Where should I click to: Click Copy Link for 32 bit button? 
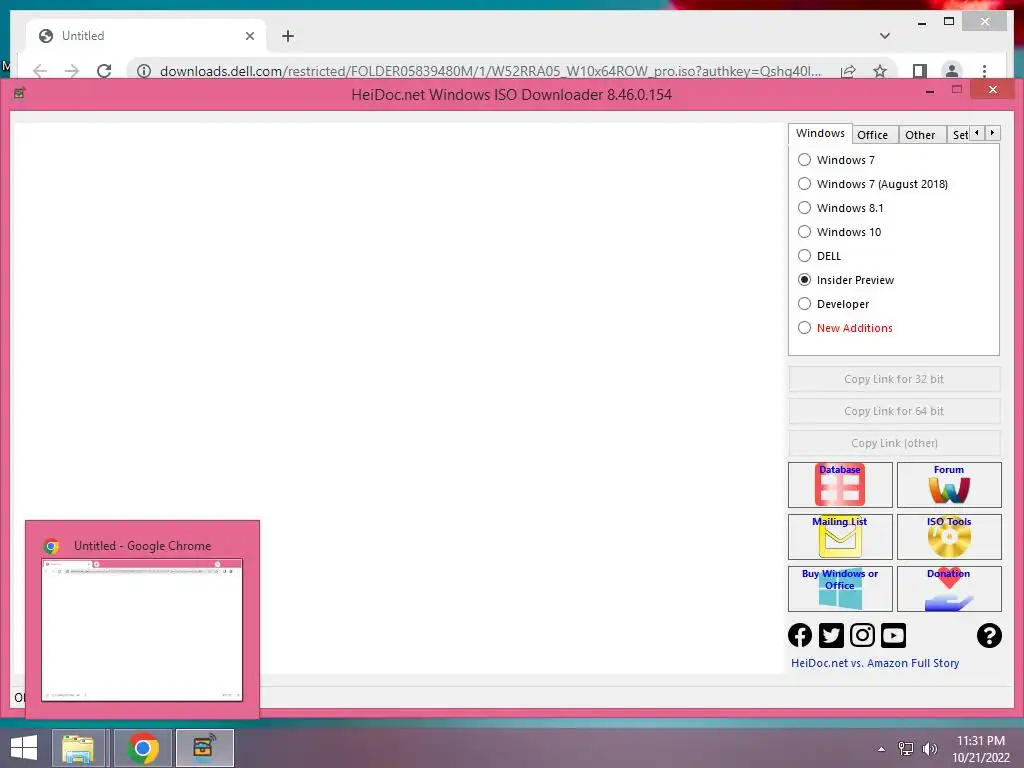(894, 379)
